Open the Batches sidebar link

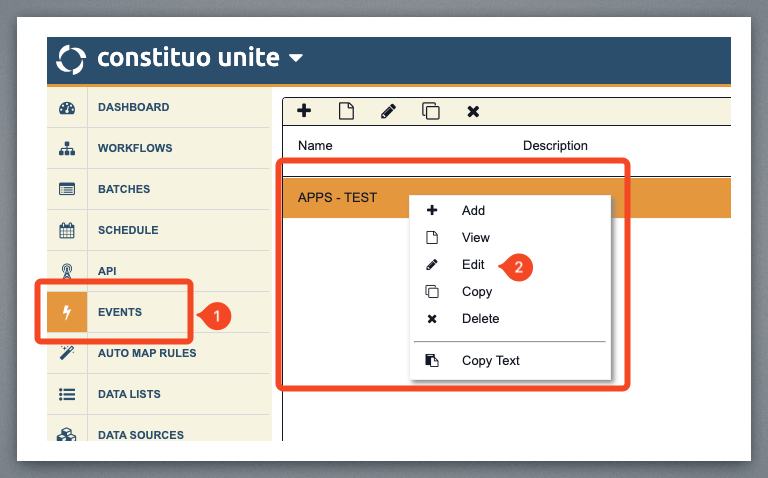pyautogui.click(x=124, y=189)
